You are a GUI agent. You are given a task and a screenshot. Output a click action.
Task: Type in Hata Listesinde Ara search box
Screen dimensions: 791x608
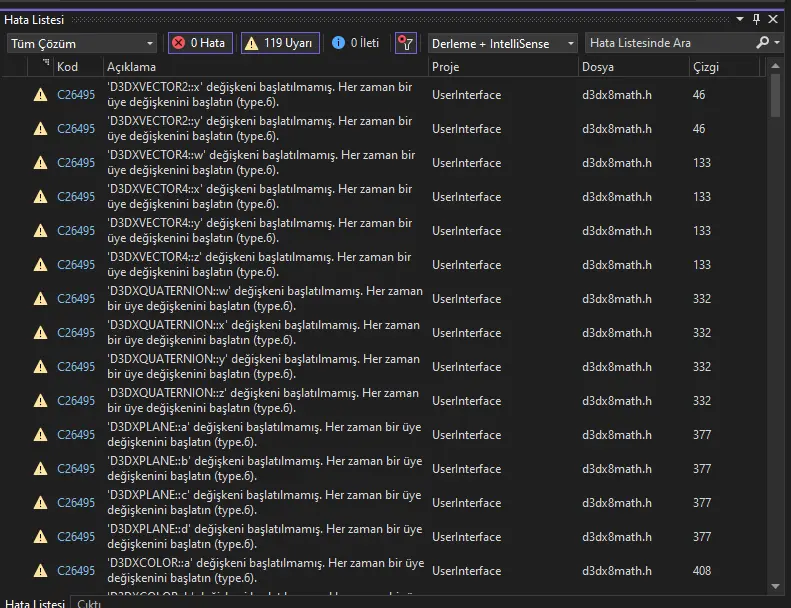tap(668, 43)
